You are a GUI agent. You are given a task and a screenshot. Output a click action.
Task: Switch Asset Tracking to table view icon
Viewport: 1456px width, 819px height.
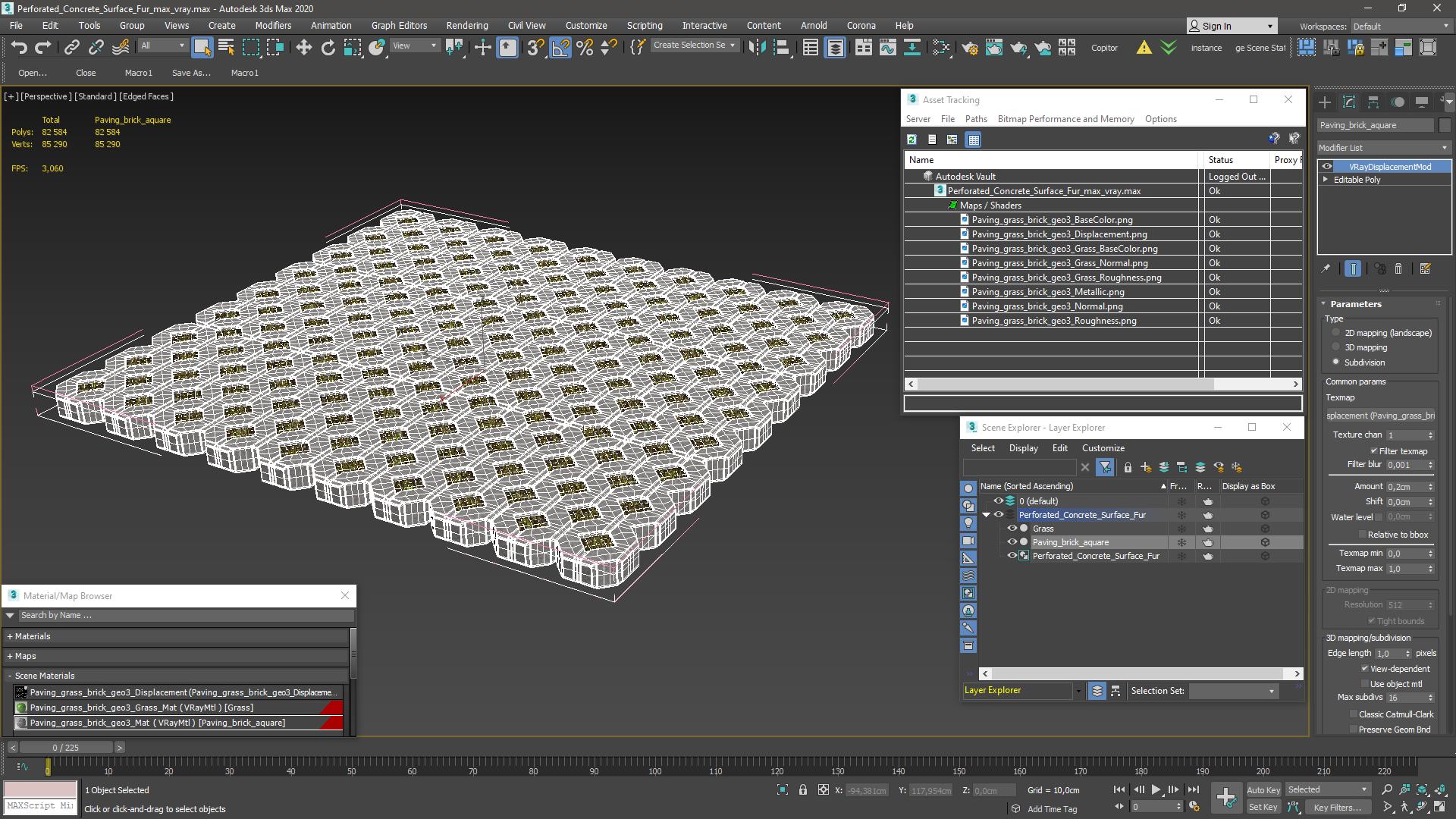[974, 140]
